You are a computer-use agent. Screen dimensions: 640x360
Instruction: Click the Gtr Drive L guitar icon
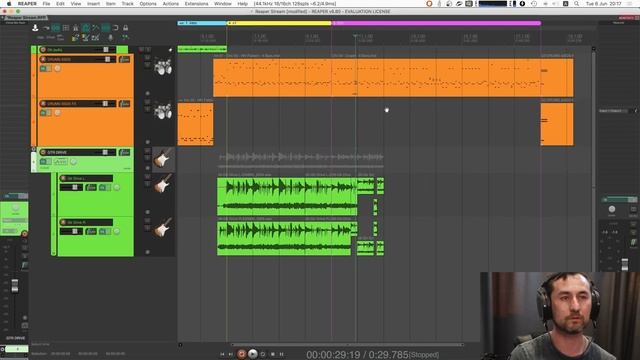click(x=163, y=183)
